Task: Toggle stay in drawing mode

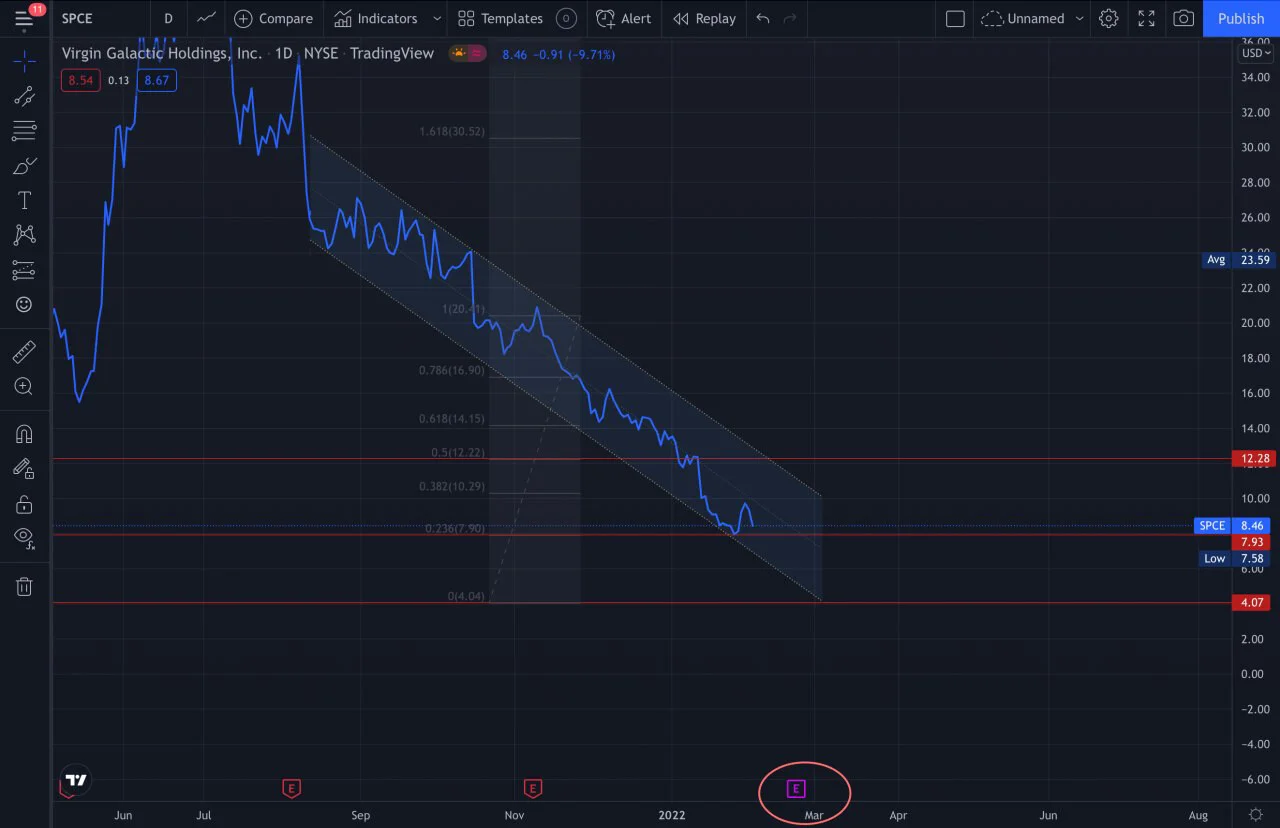Action: point(24,468)
